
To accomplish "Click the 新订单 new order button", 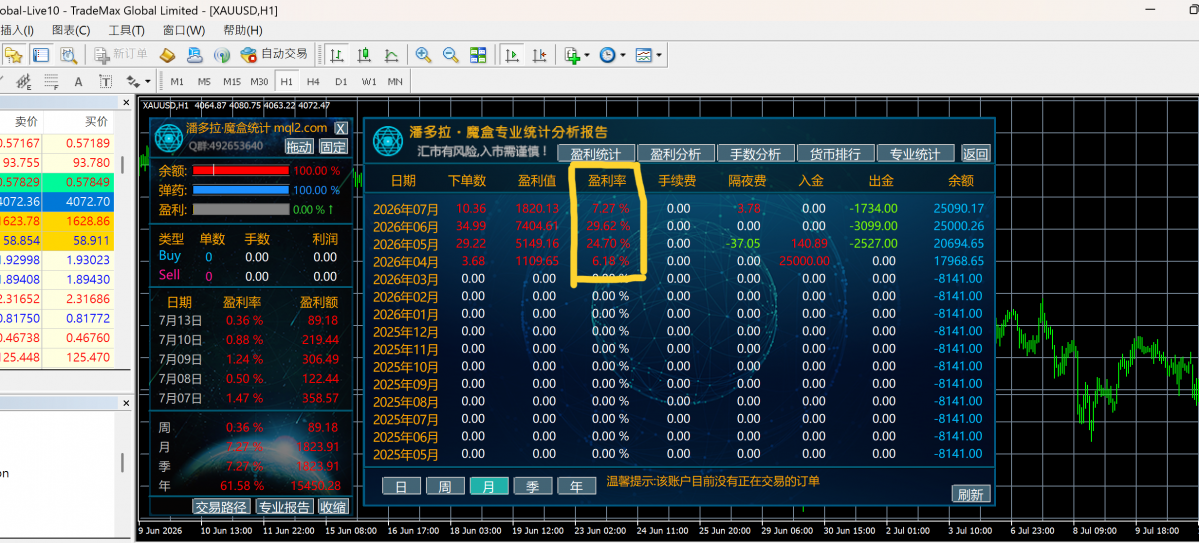I will (x=121, y=54).
